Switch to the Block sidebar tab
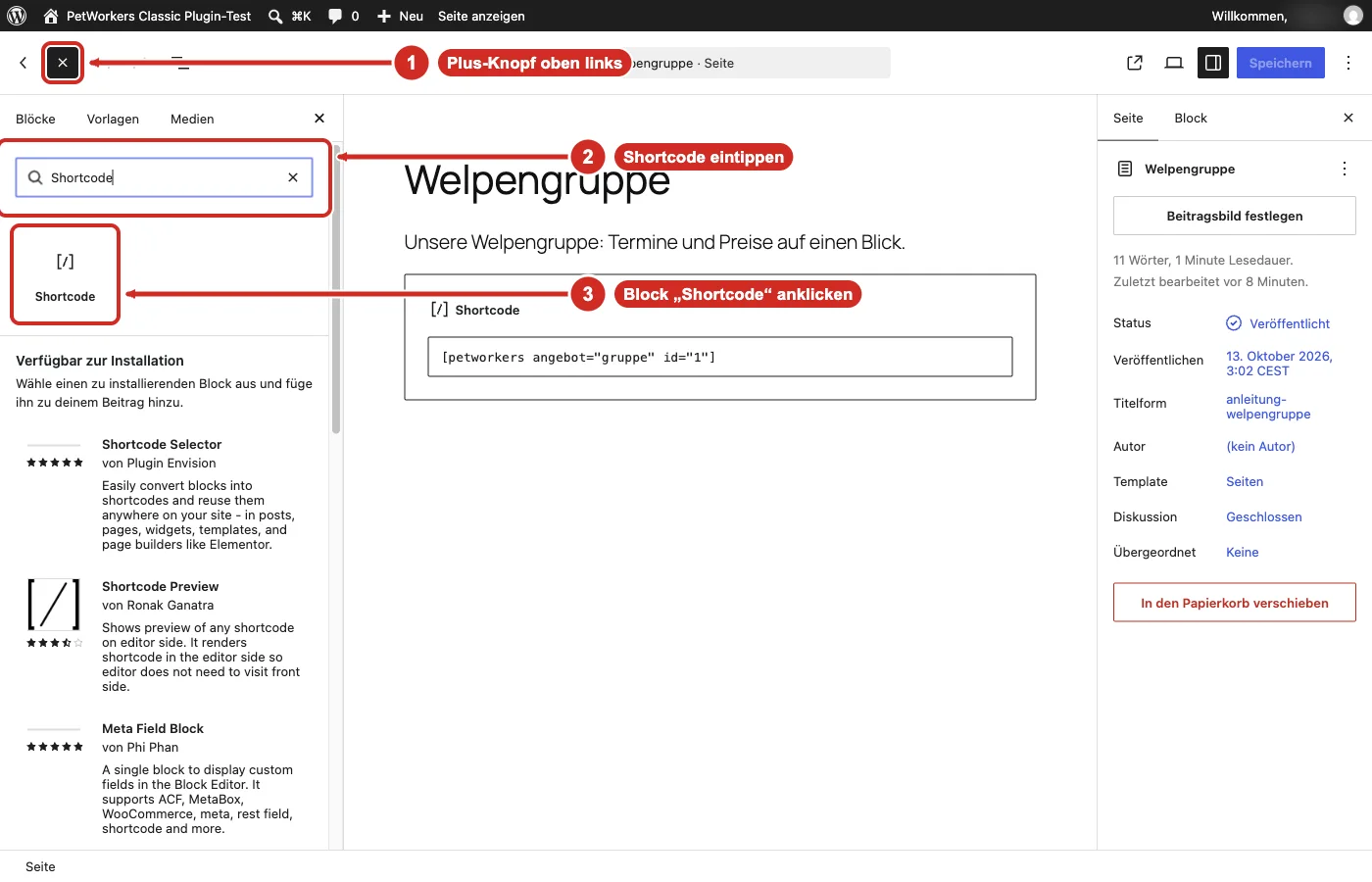1372x882 pixels. click(x=1191, y=118)
